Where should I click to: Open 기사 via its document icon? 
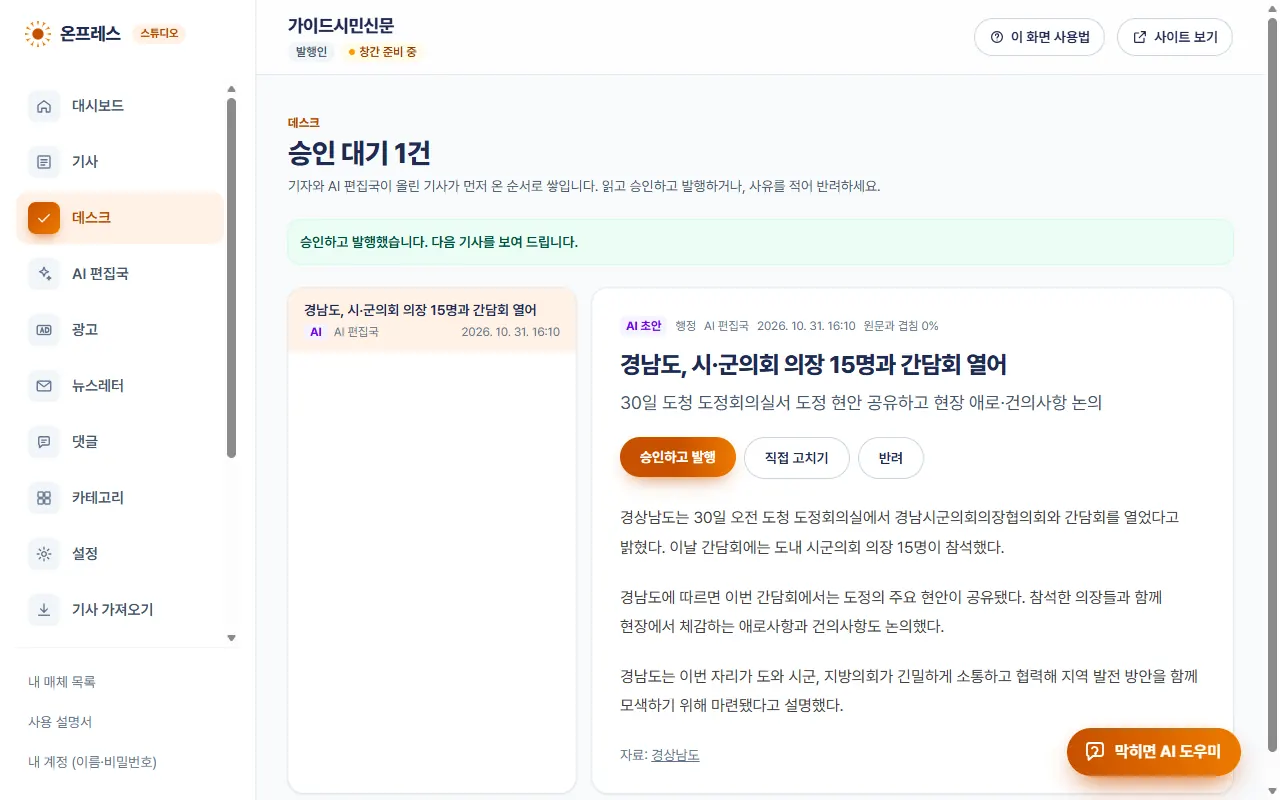[44, 162]
